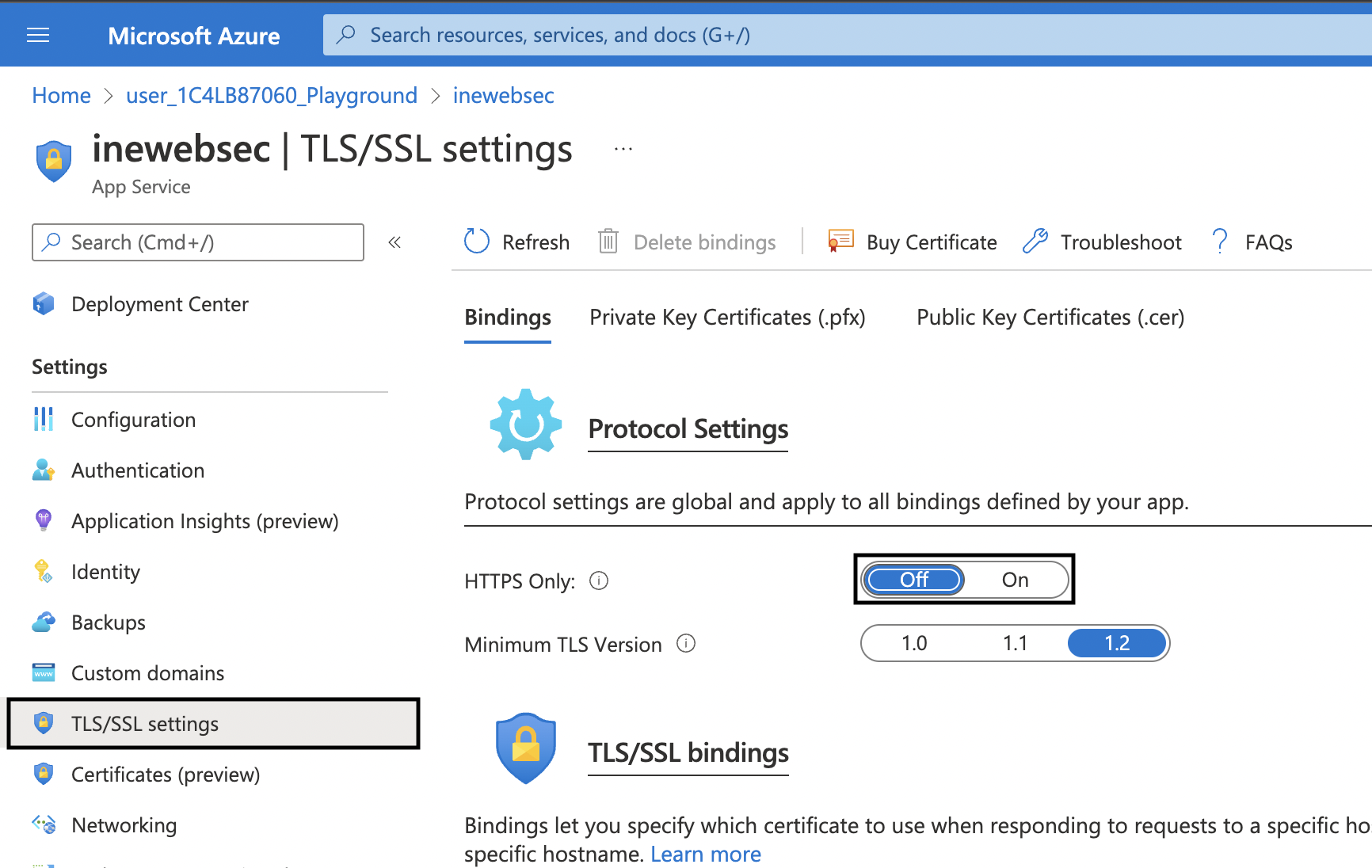Click the Buy Certificate icon
The width and height of the screenshot is (1372, 868).
840,241
